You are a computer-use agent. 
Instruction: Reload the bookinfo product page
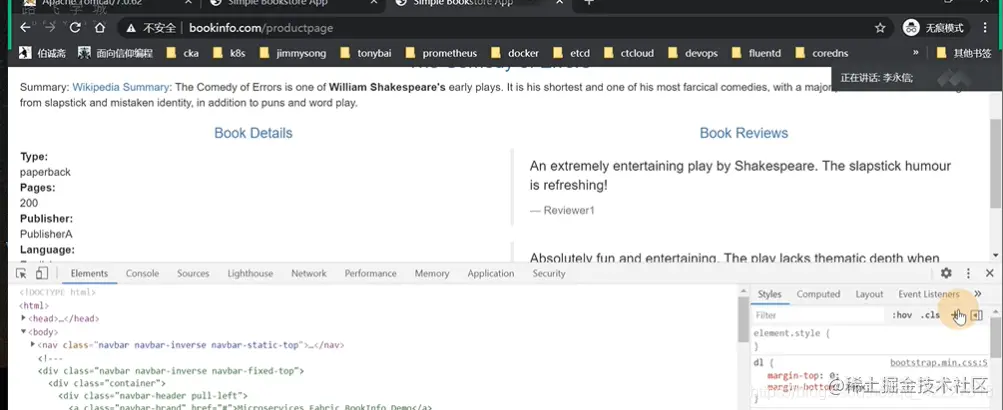point(75,28)
